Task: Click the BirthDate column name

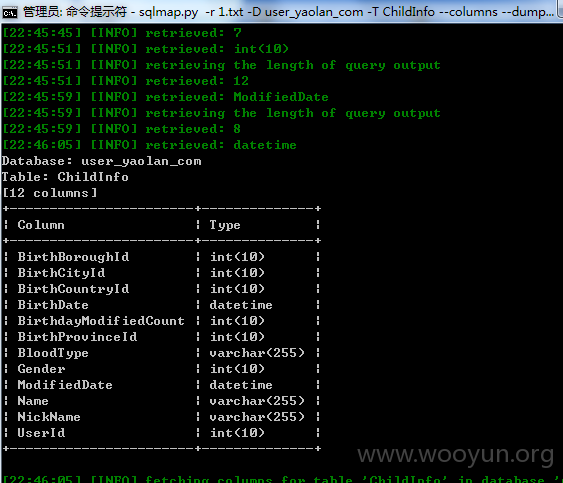Action: (x=53, y=305)
